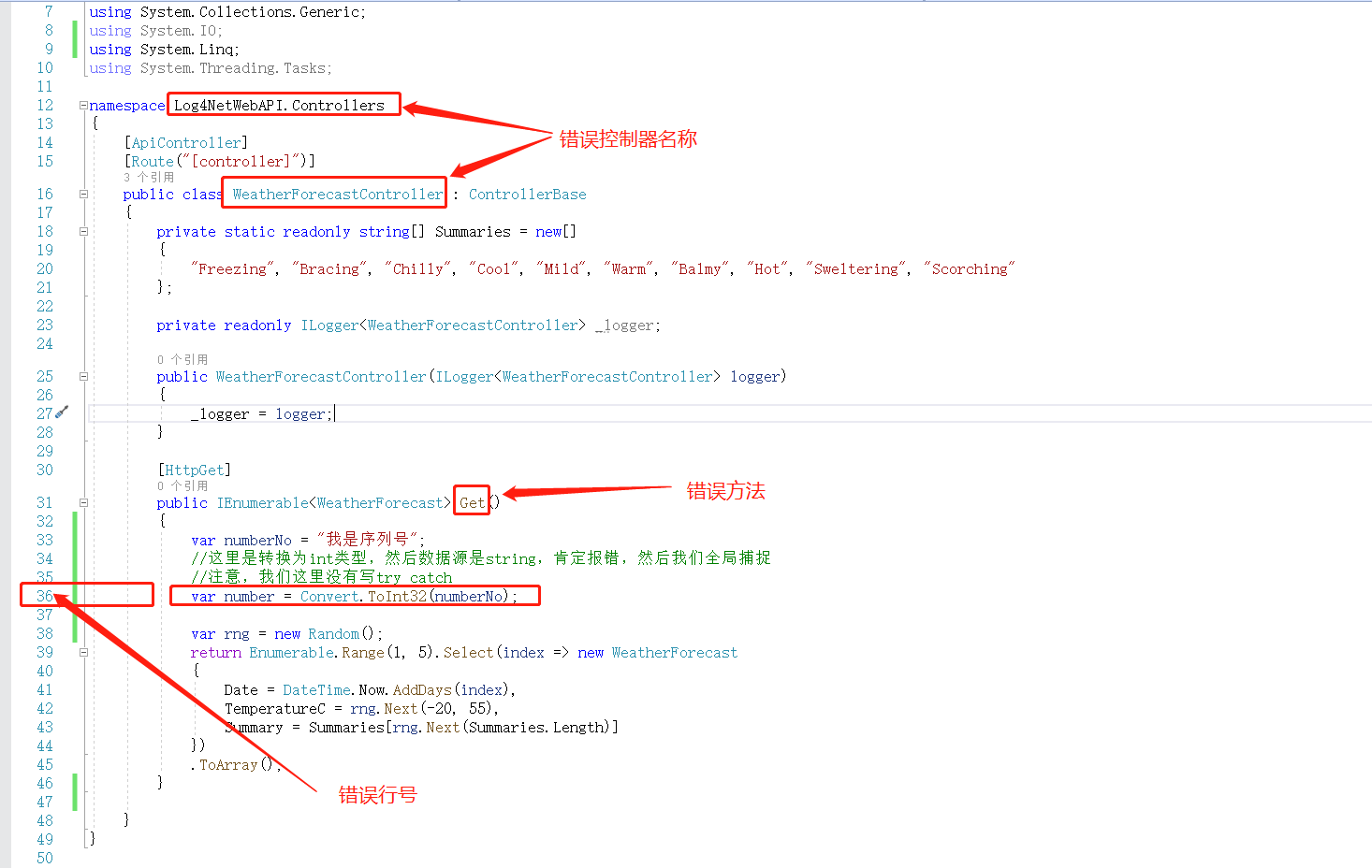Click the try catch comment on line 35
The width and height of the screenshot is (1372, 868).
tap(322, 577)
